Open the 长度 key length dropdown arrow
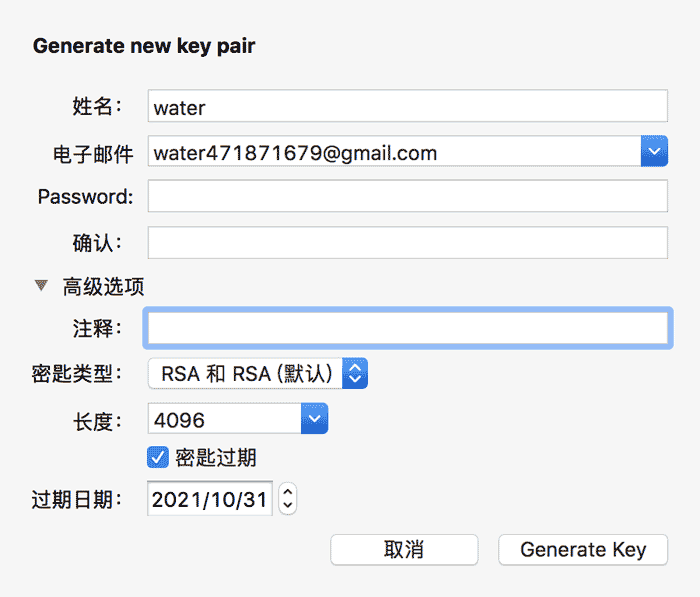The width and height of the screenshot is (700, 597). pos(314,420)
